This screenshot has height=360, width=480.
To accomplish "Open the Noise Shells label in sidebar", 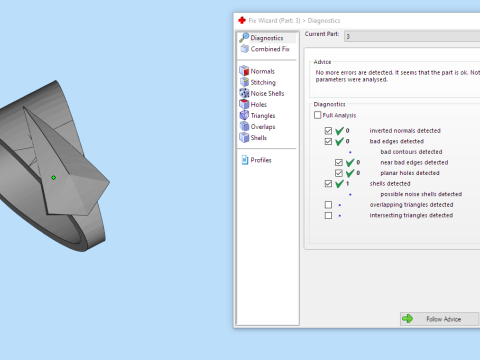I will [268, 93].
